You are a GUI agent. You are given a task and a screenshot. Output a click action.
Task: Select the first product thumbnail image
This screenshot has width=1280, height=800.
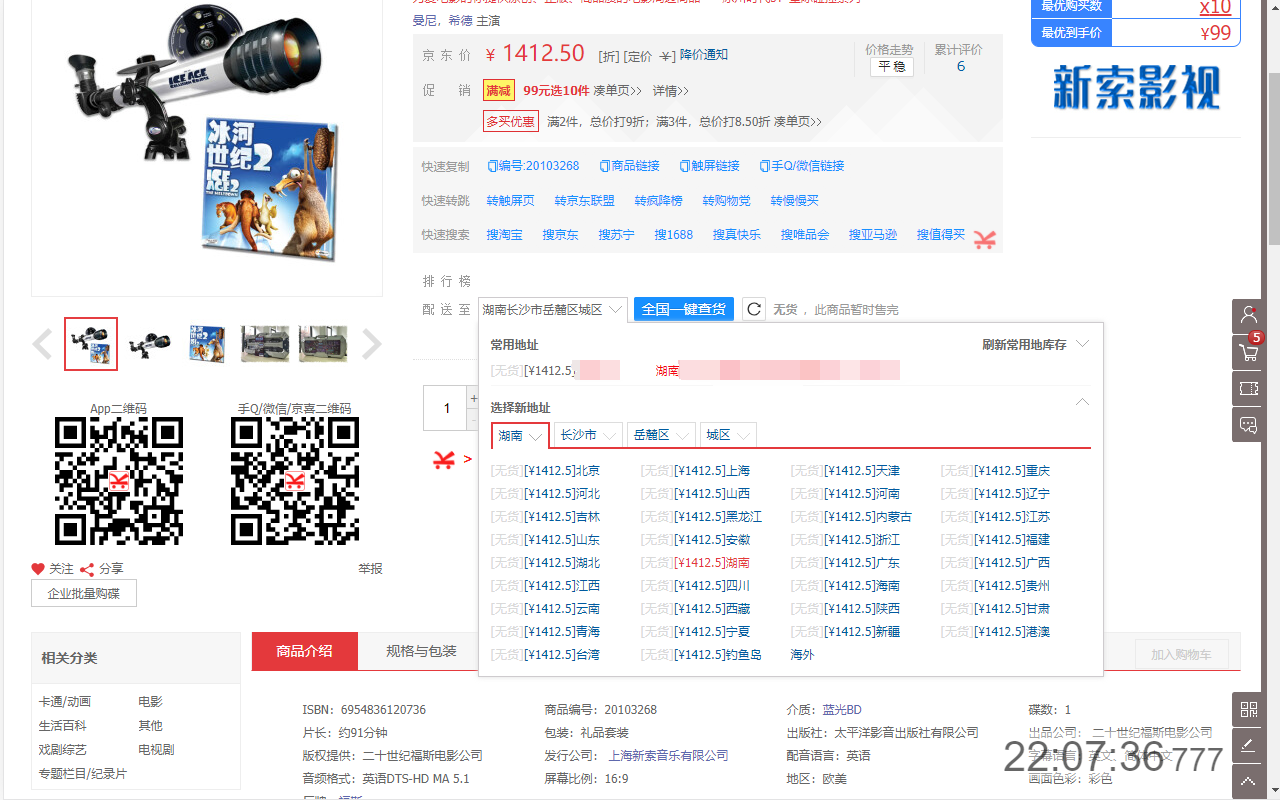point(90,343)
